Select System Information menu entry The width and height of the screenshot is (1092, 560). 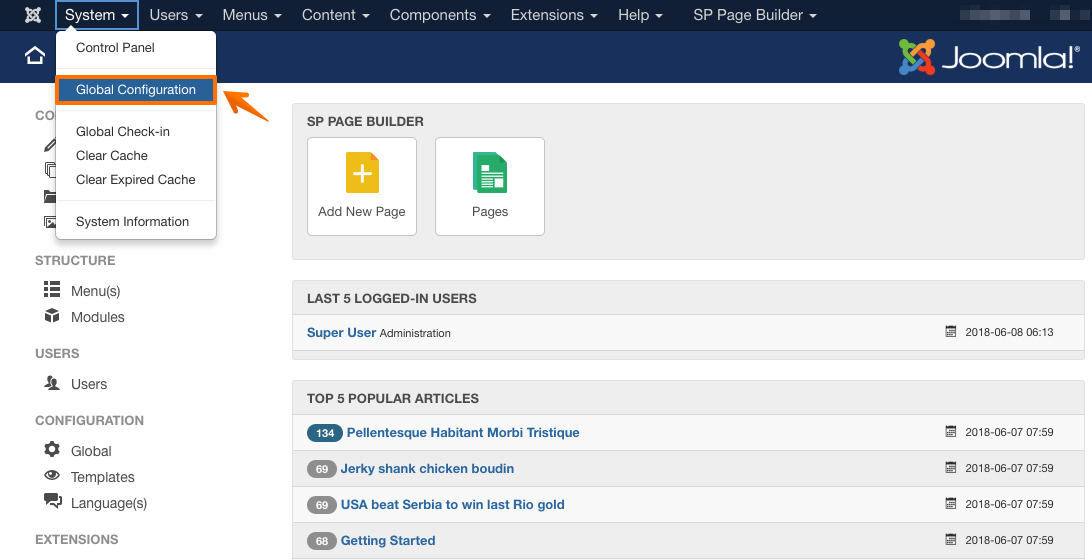(132, 222)
